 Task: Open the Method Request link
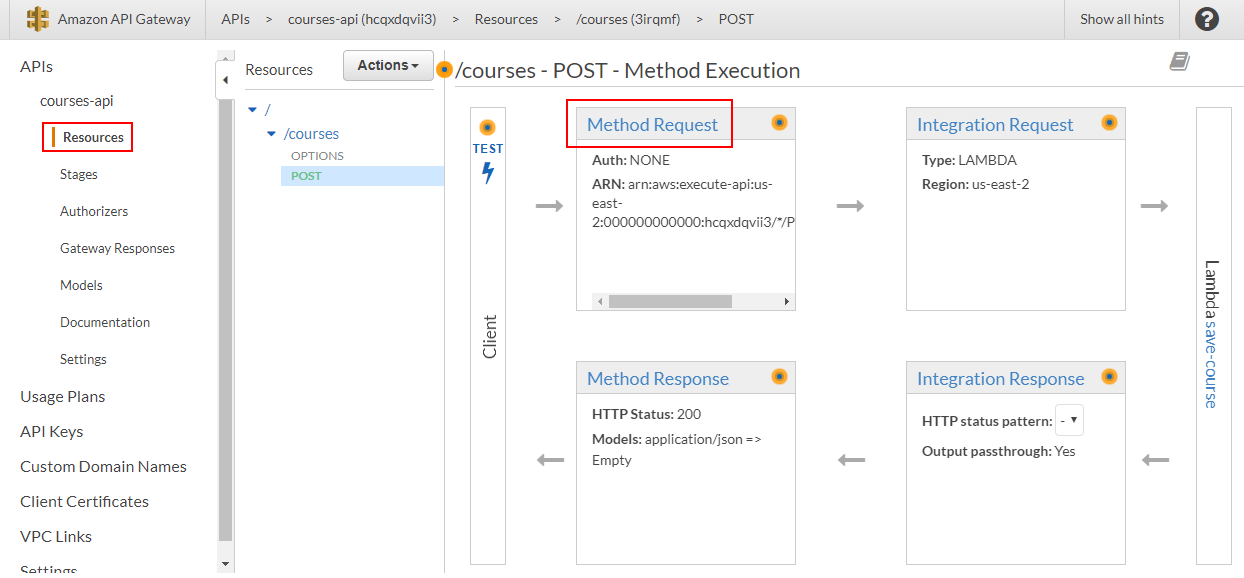coord(652,125)
